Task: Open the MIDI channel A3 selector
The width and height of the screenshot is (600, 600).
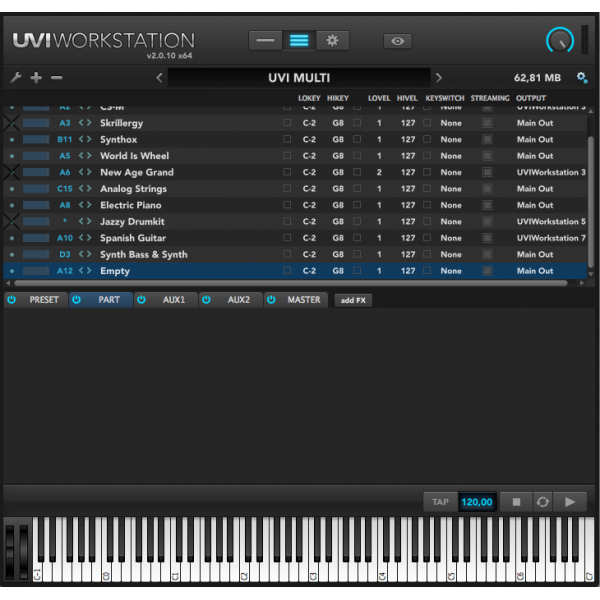Action: coord(65,123)
